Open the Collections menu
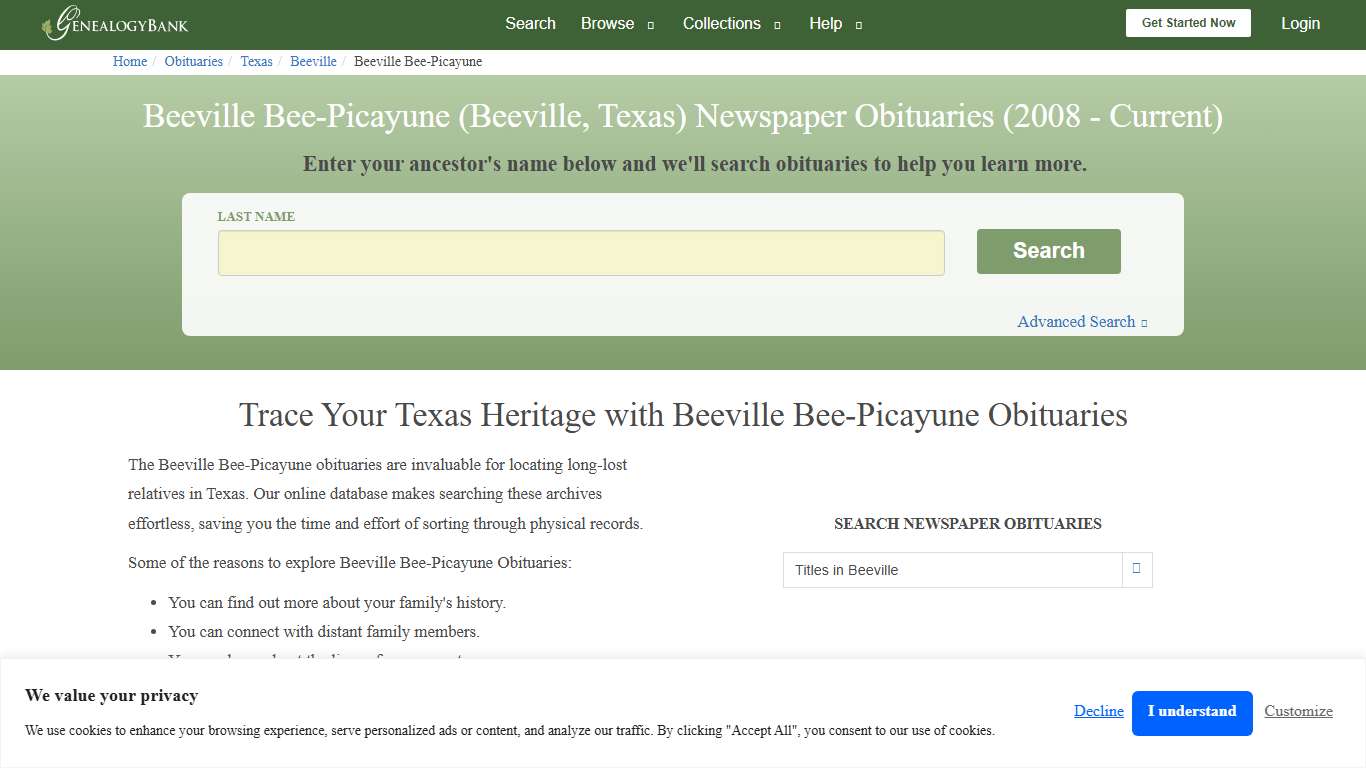This screenshot has width=1366, height=768. tap(721, 23)
